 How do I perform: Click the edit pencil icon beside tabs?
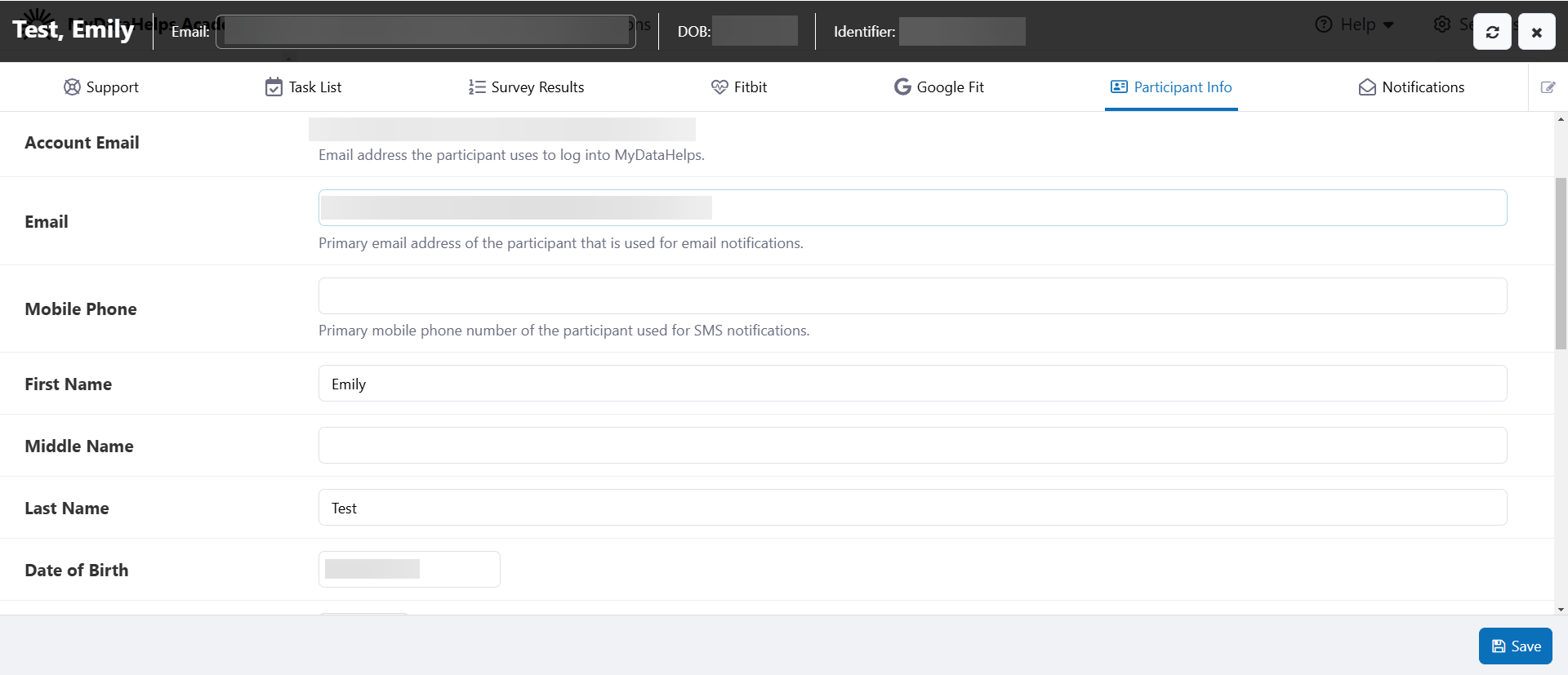[x=1548, y=87]
